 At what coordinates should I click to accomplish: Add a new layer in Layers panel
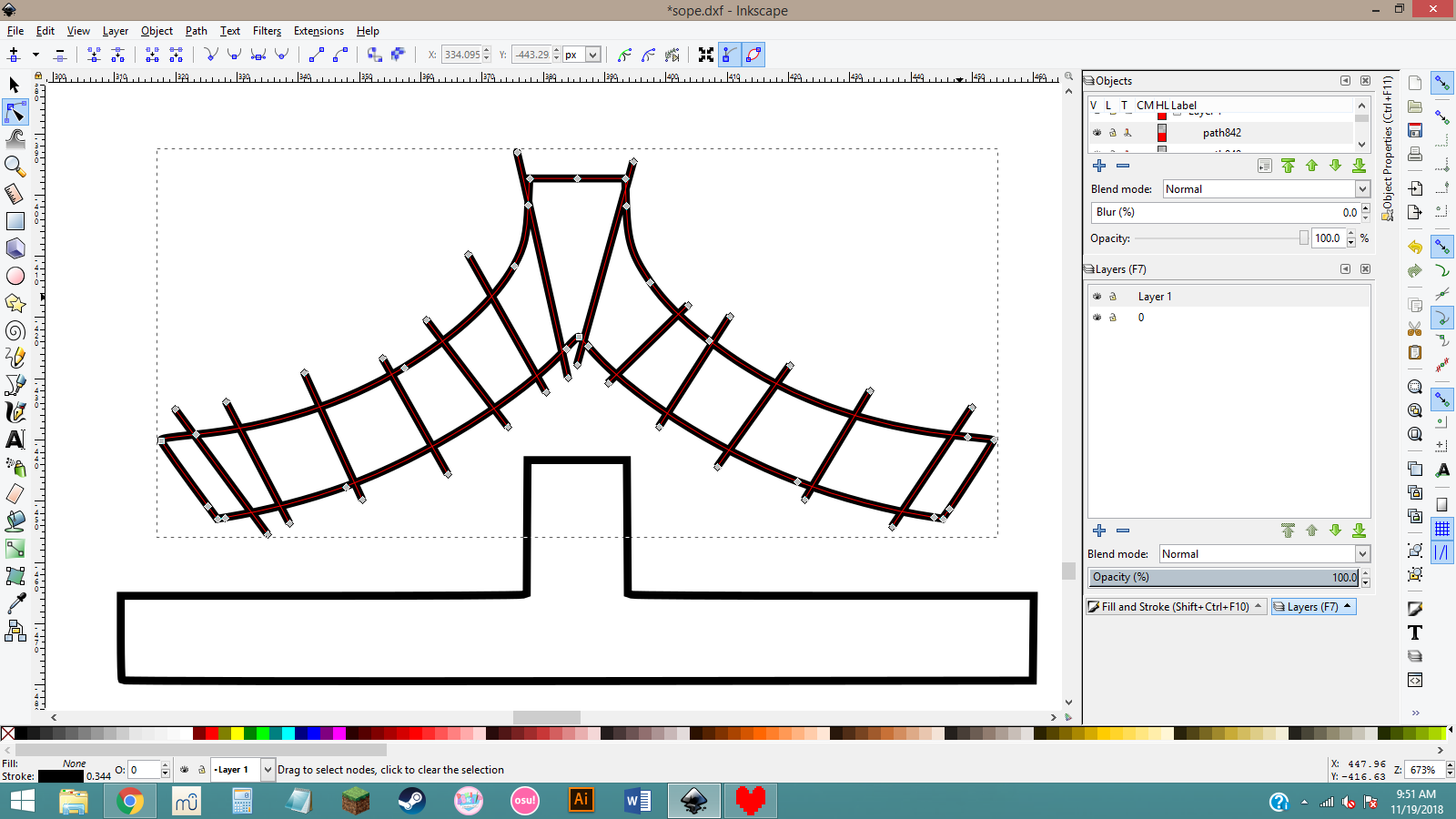point(1099,531)
